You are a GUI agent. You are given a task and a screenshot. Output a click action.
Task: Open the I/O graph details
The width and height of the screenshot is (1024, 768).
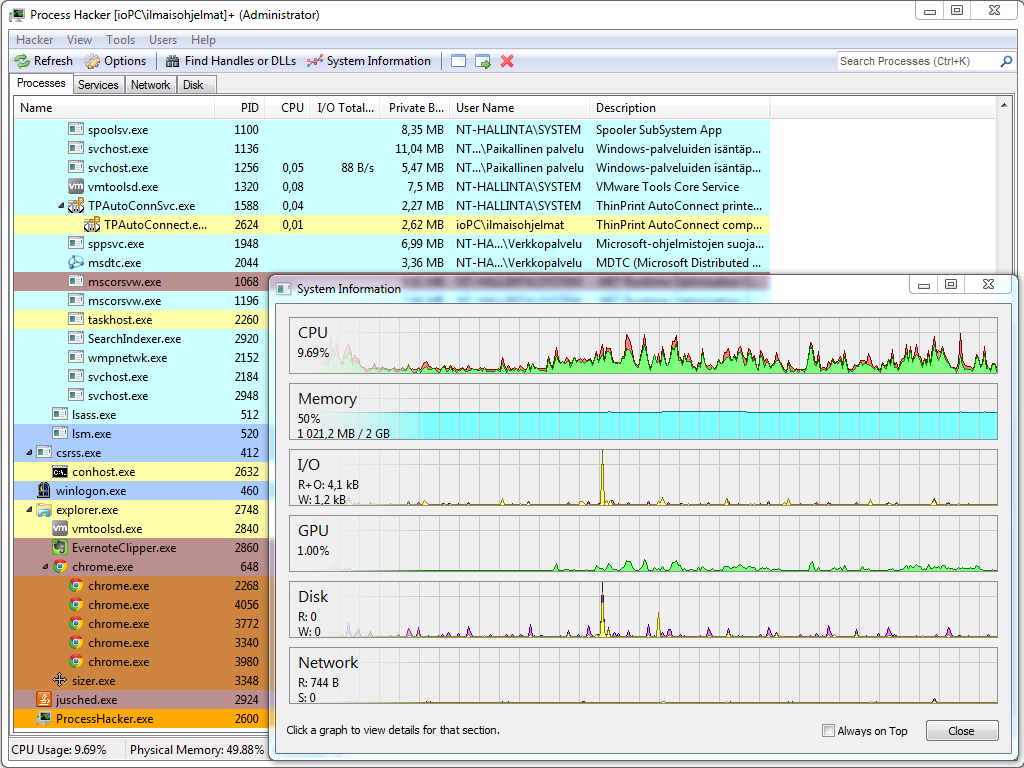[643, 477]
